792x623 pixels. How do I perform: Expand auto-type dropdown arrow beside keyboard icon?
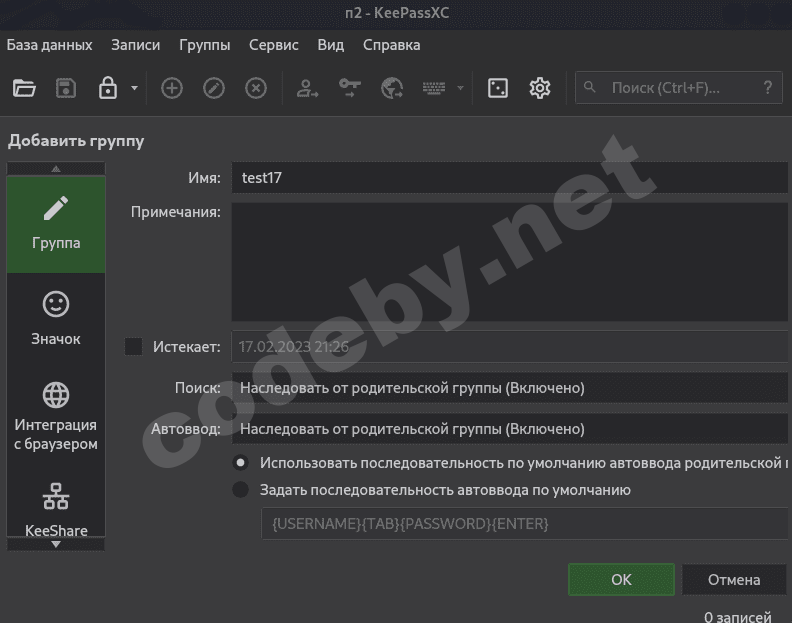click(460, 88)
